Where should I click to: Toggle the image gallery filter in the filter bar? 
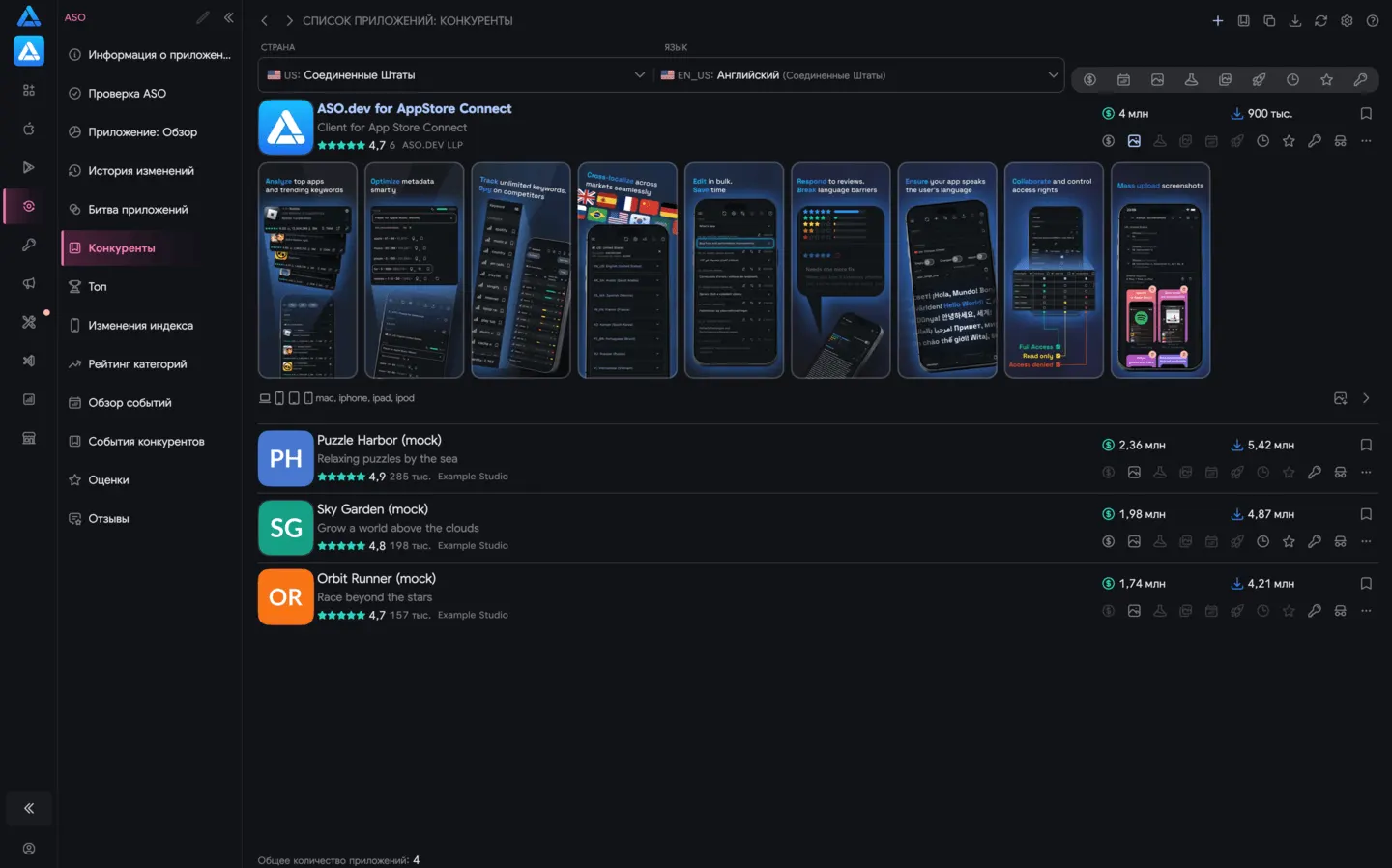pos(1225,79)
